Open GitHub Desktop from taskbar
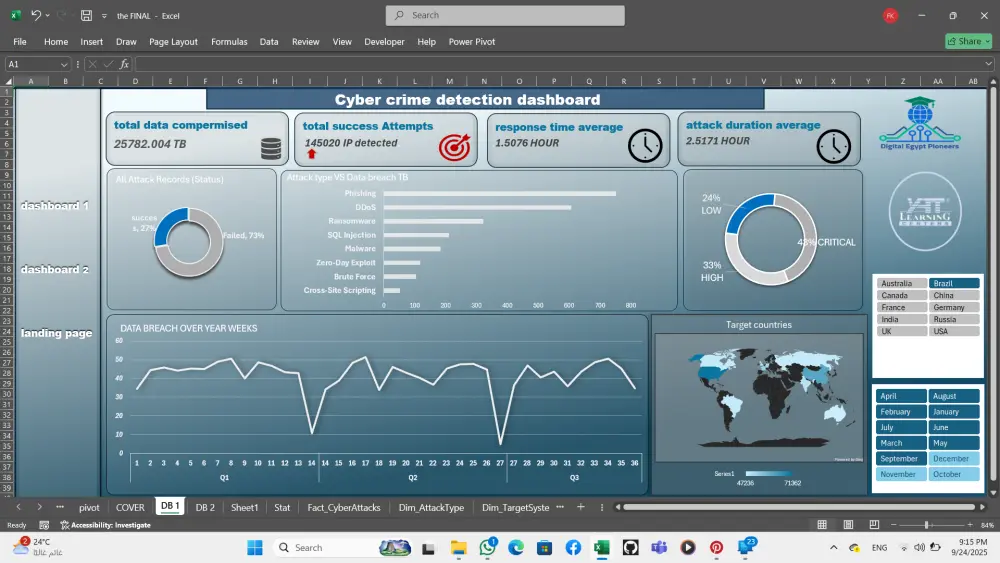Screen dimensions: 1000x563 (630, 548)
